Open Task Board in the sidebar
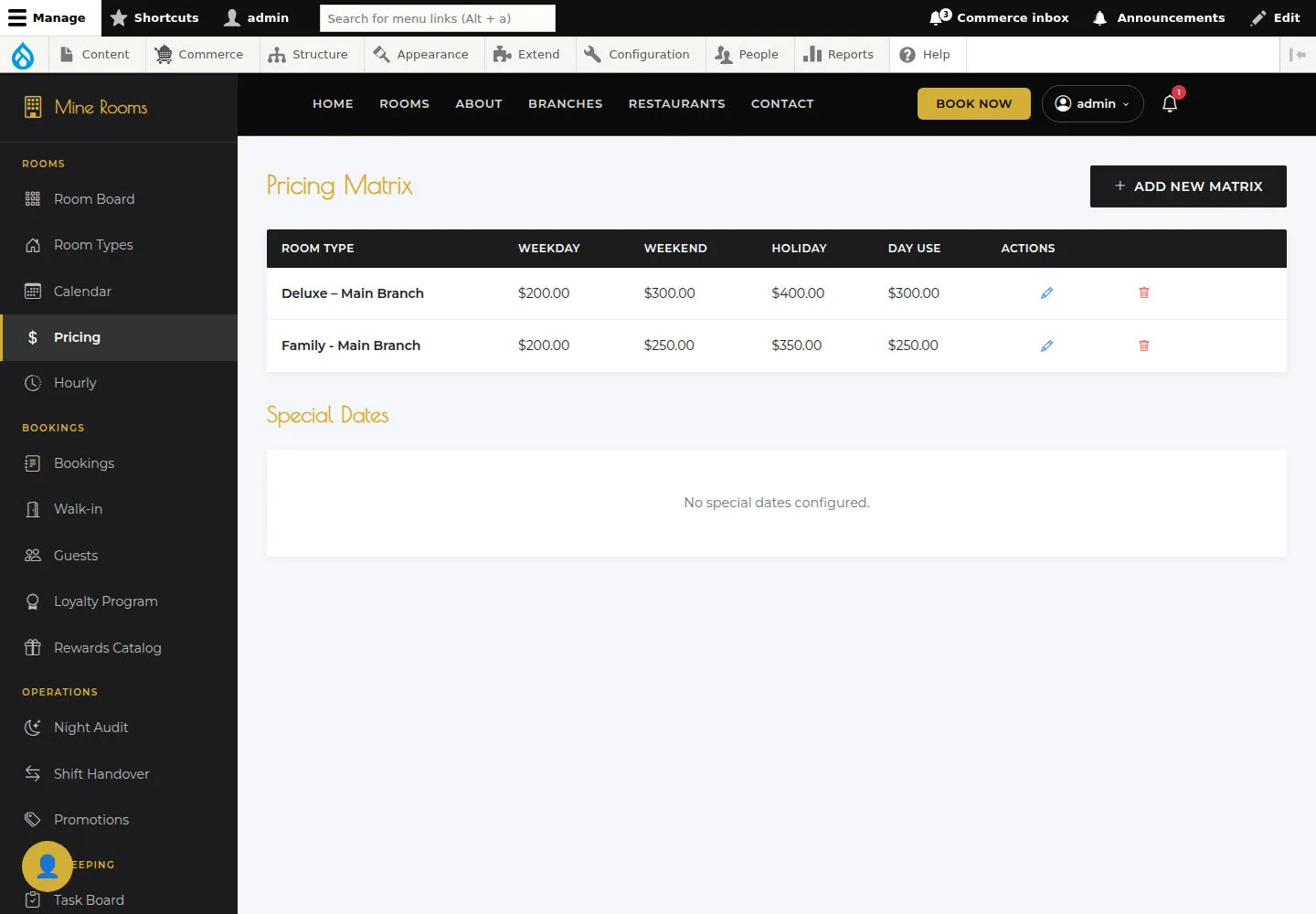The width and height of the screenshot is (1316, 914). pos(119,900)
